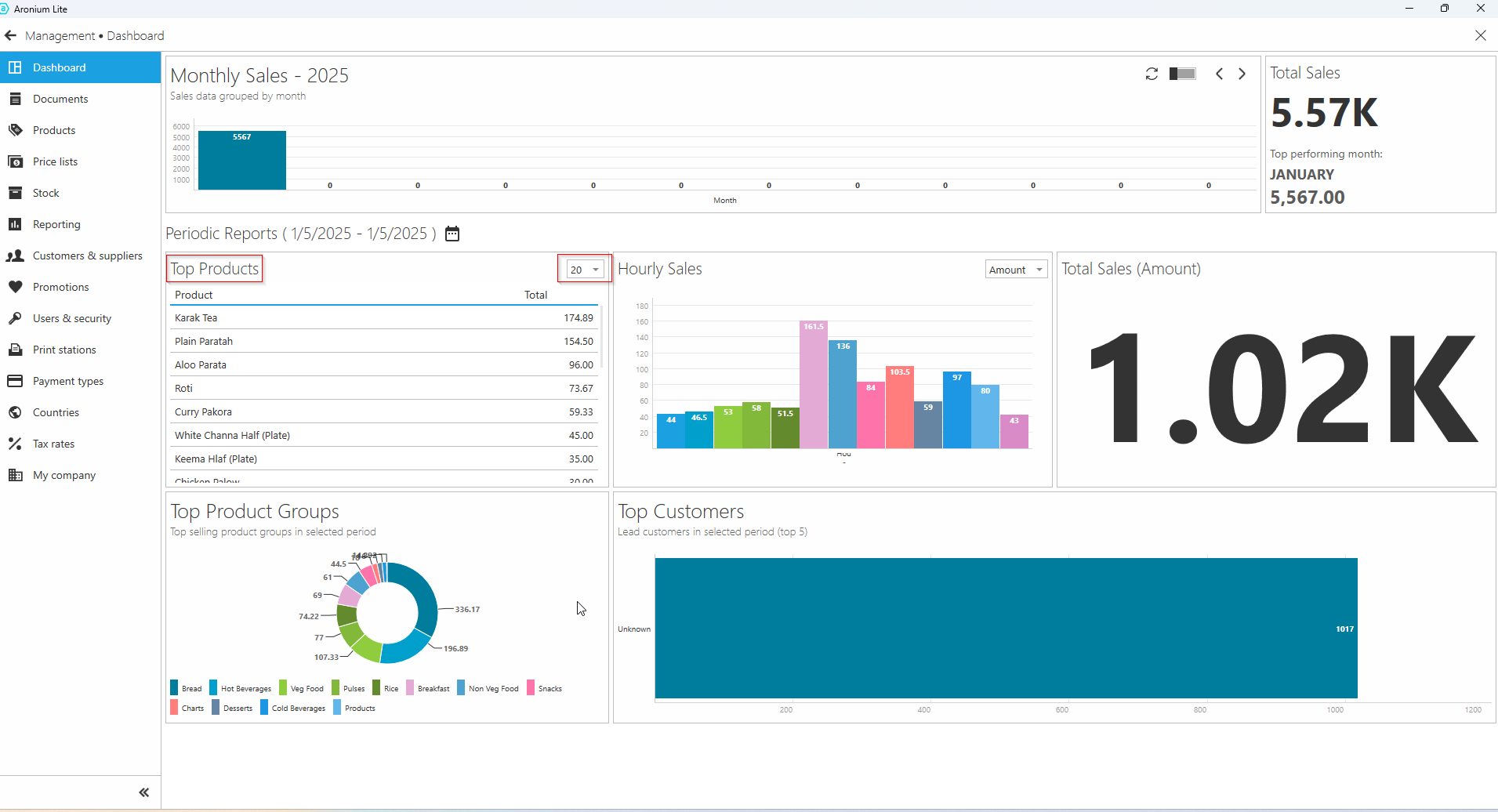Viewport: 1498px width, 812px height.
Task: Open the Hourly Sales Amount dropdown
Action: click(x=1016, y=270)
